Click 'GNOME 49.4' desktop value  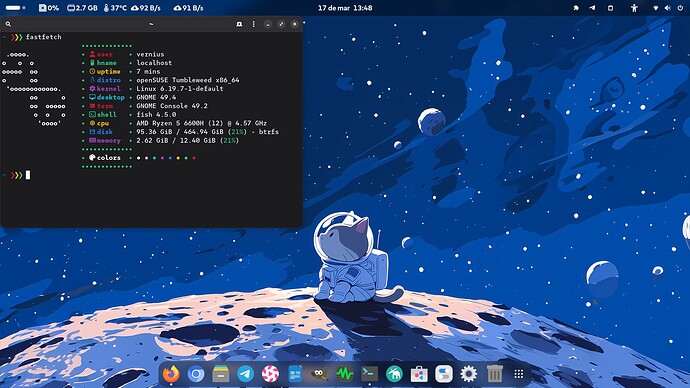[x=156, y=97]
